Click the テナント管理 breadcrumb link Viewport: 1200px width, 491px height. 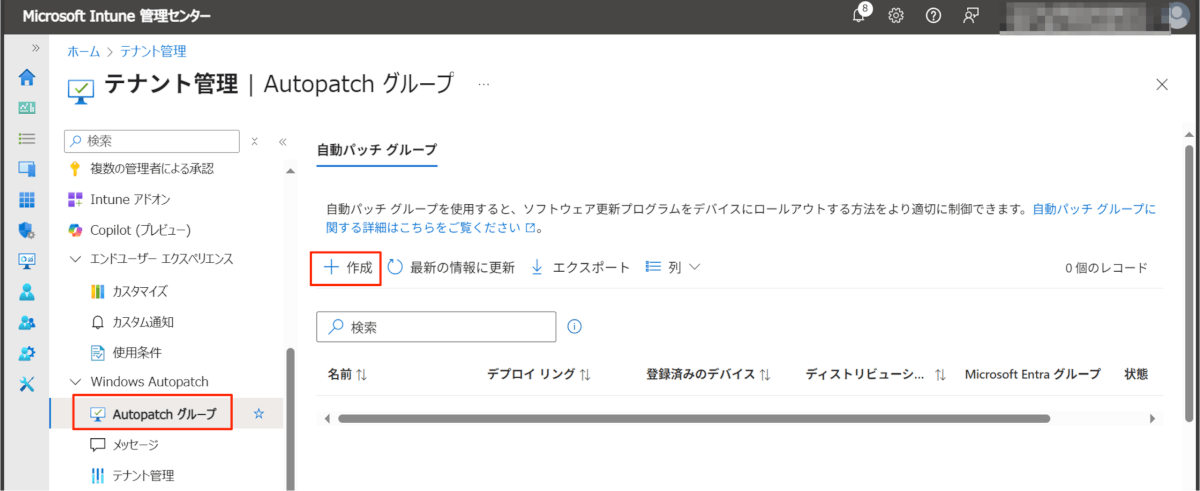click(x=153, y=51)
